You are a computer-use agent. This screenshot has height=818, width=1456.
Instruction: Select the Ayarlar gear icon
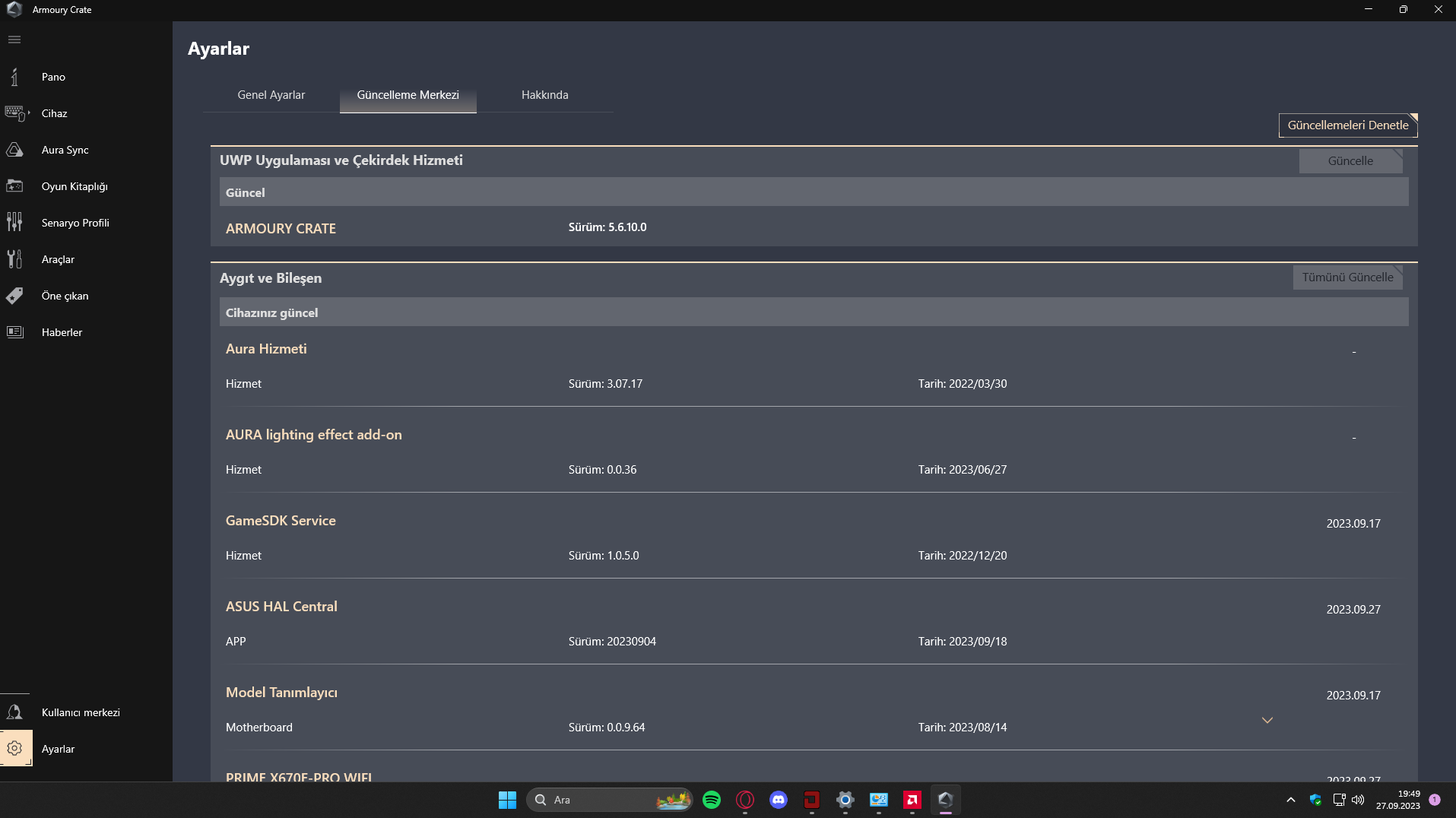click(x=14, y=749)
